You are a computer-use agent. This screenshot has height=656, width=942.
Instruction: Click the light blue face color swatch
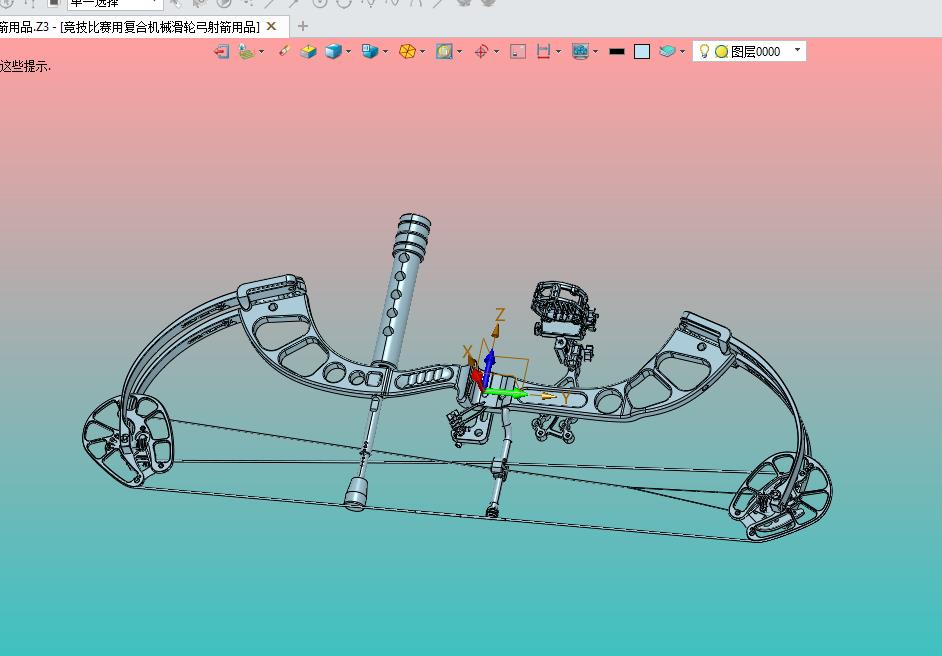(642, 52)
